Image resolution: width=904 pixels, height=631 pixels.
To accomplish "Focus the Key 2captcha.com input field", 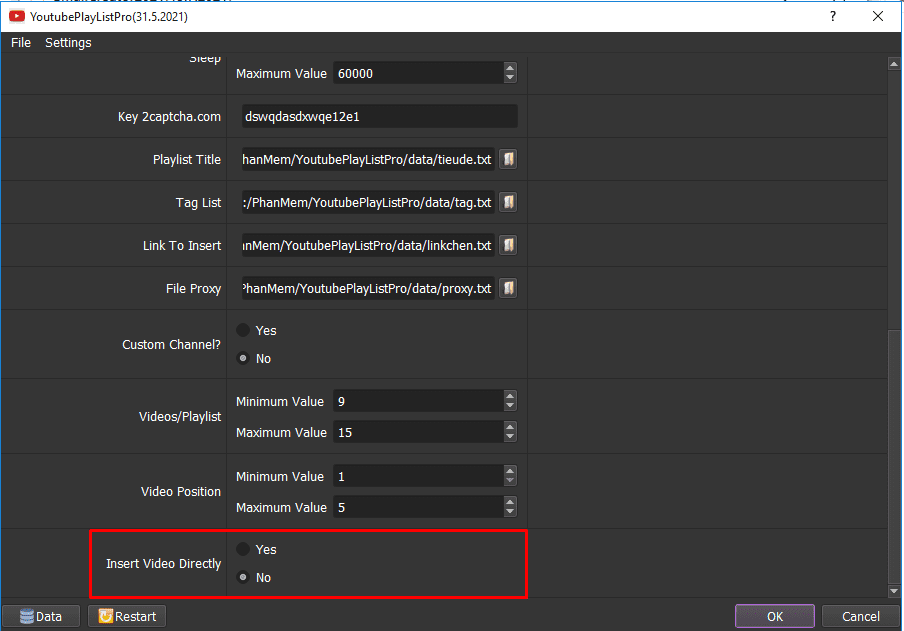I will 379,117.
